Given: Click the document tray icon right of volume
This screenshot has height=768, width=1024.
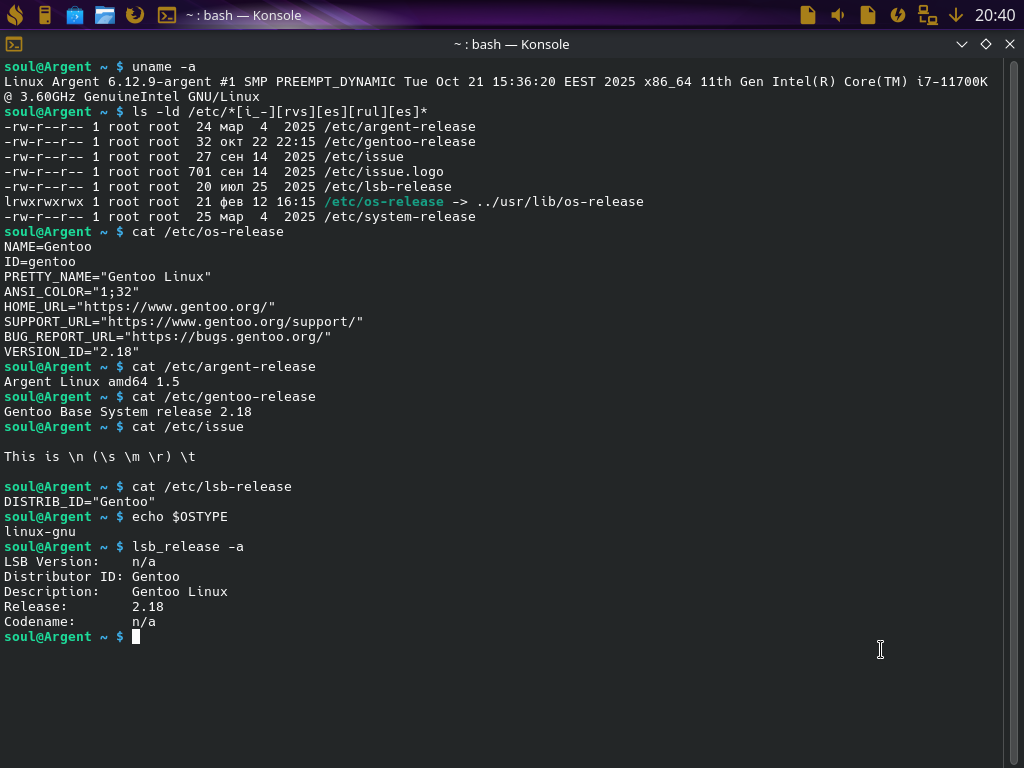Looking at the screenshot, I should [868, 15].
